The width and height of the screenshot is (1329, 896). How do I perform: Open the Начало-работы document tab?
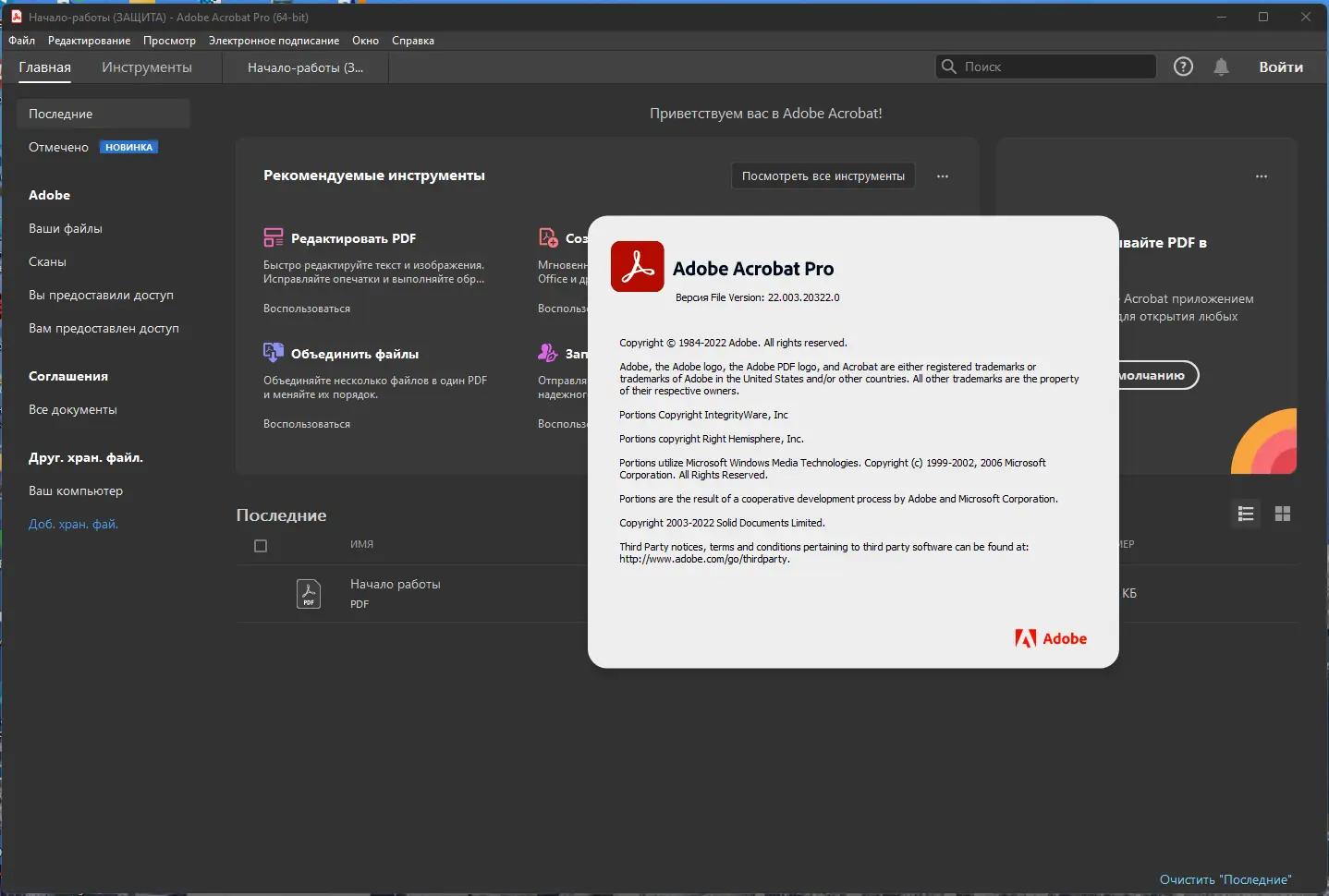305,67
